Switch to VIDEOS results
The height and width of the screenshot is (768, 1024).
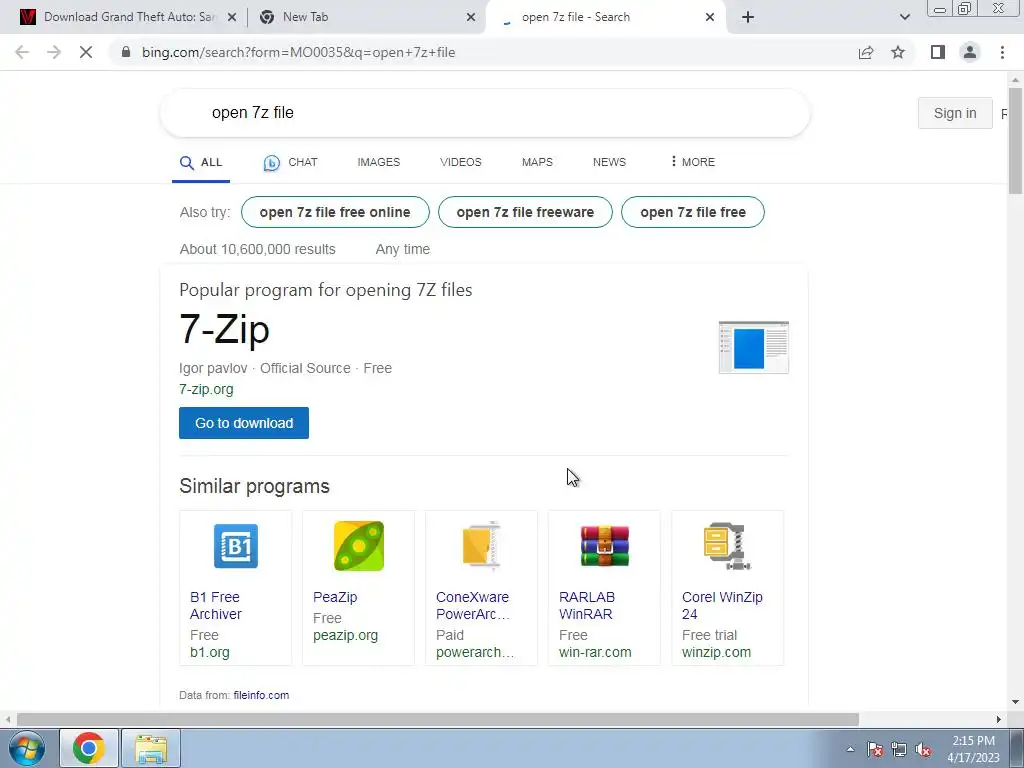click(460, 162)
